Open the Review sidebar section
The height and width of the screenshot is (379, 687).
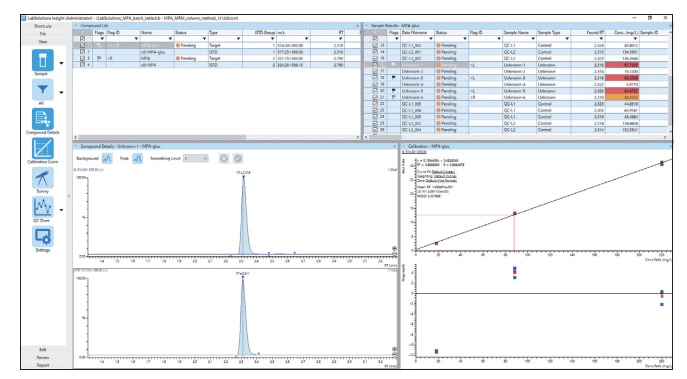[42, 358]
